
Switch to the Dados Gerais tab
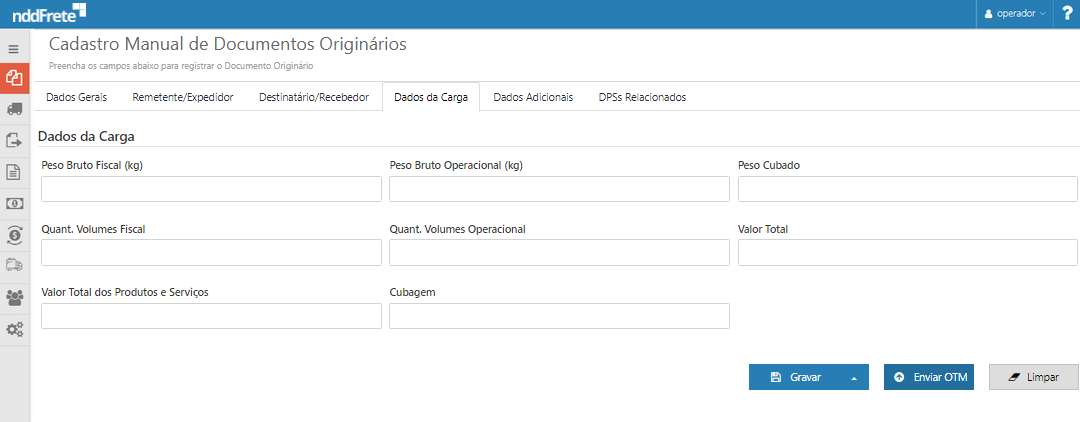[76, 97]
